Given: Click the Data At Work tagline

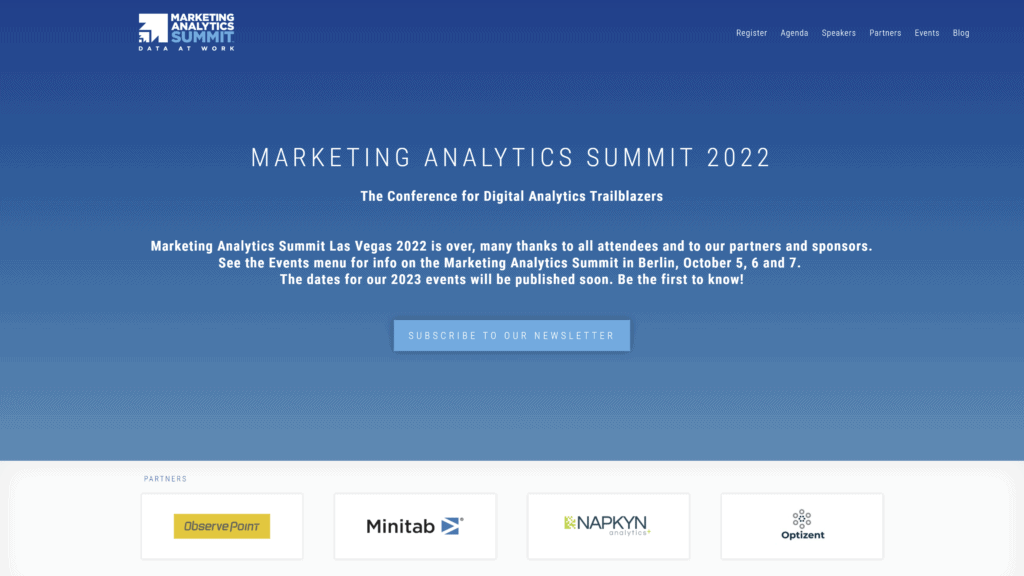Looking at the screenshot, I should (186, 48).
